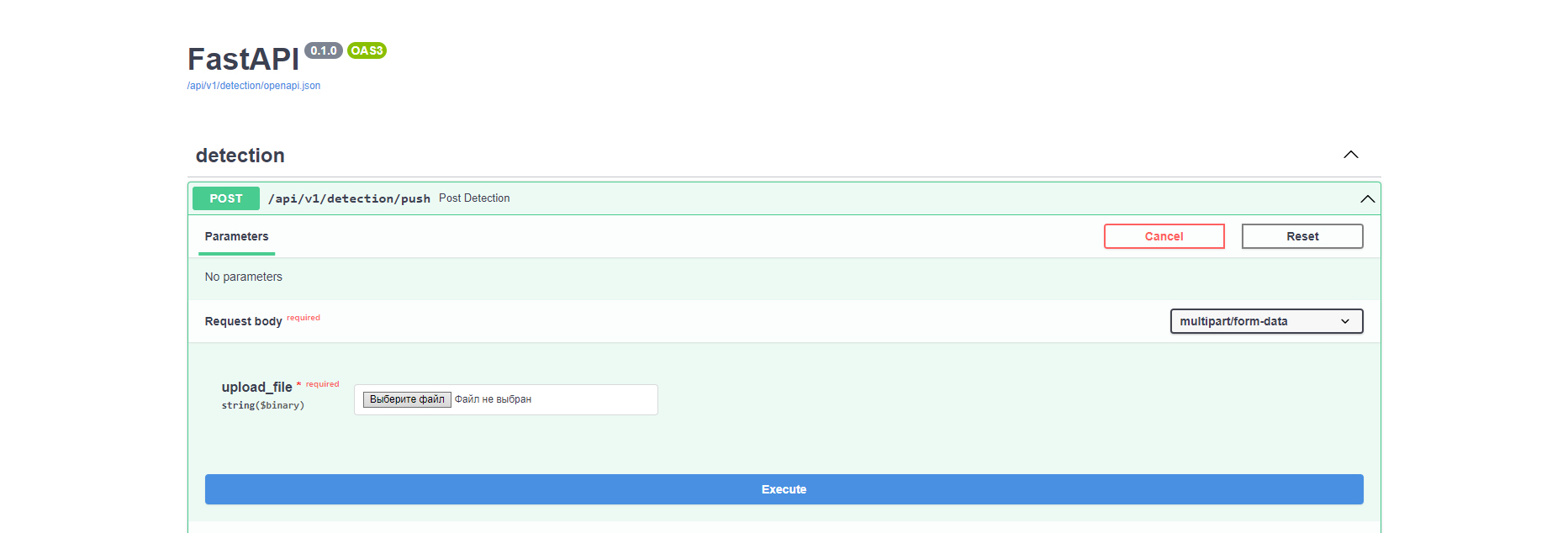Open the /api/v1/detection/openapi.json link
Screen dimensions: 1568x533
pos(253,86)
